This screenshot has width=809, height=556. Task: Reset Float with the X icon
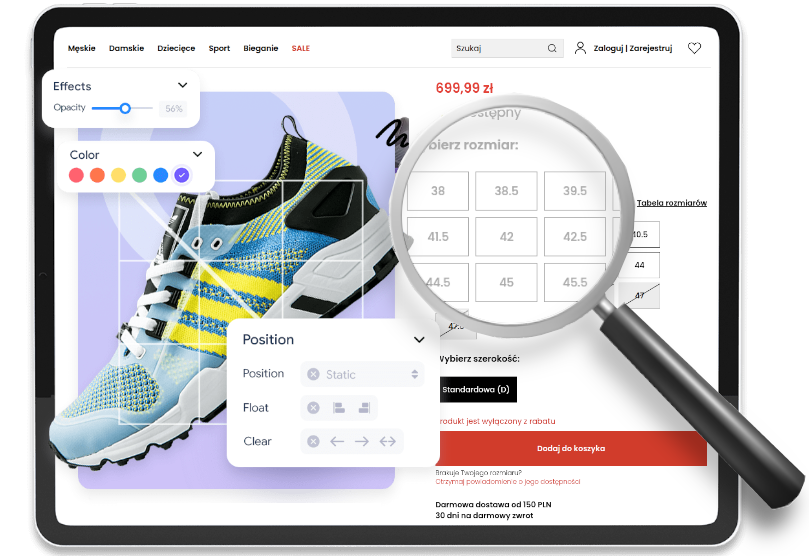point(313,408)
